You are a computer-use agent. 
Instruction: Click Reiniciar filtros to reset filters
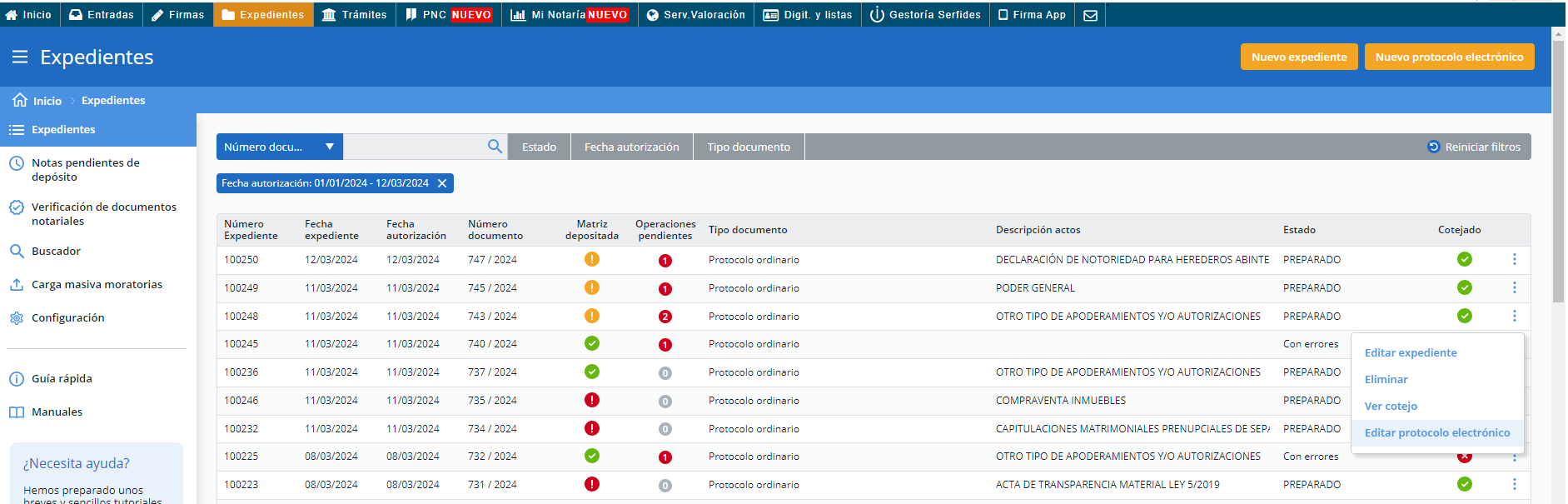(1474, 147)
